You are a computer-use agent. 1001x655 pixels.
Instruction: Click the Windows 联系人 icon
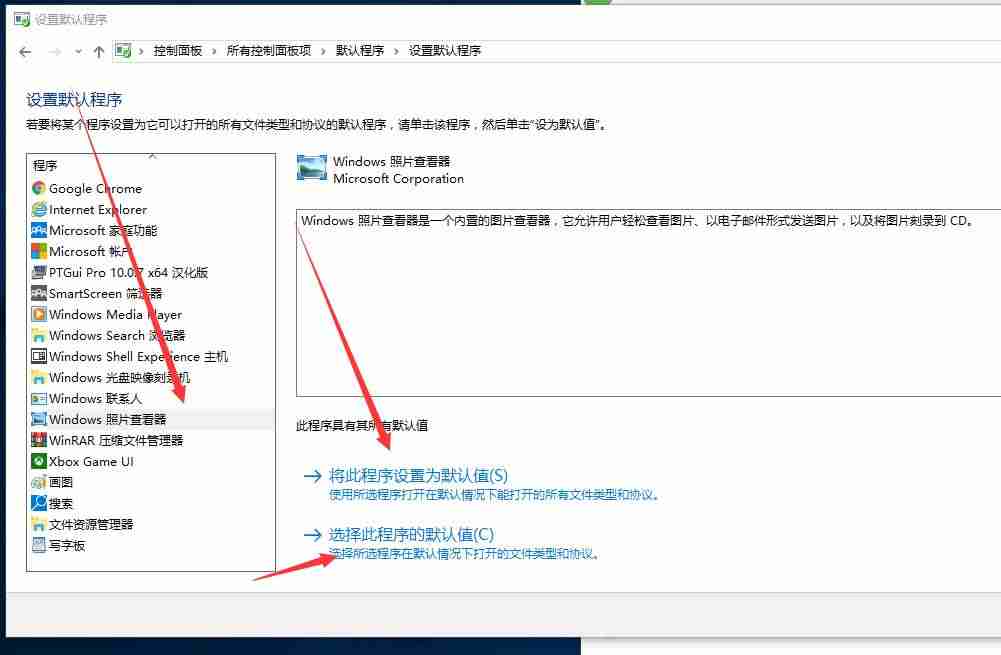click(x=39, y=398)
